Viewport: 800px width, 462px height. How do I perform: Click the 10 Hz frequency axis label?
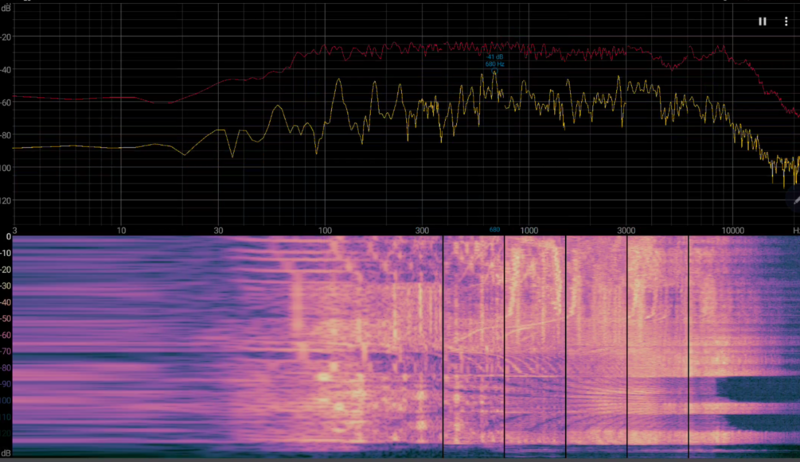(x=121, y=229)
